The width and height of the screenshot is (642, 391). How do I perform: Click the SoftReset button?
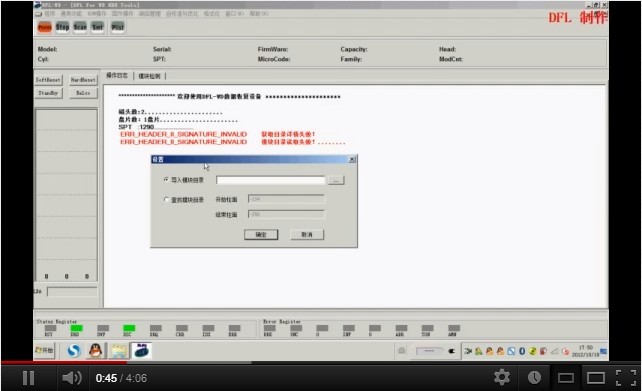coord(48,80)
